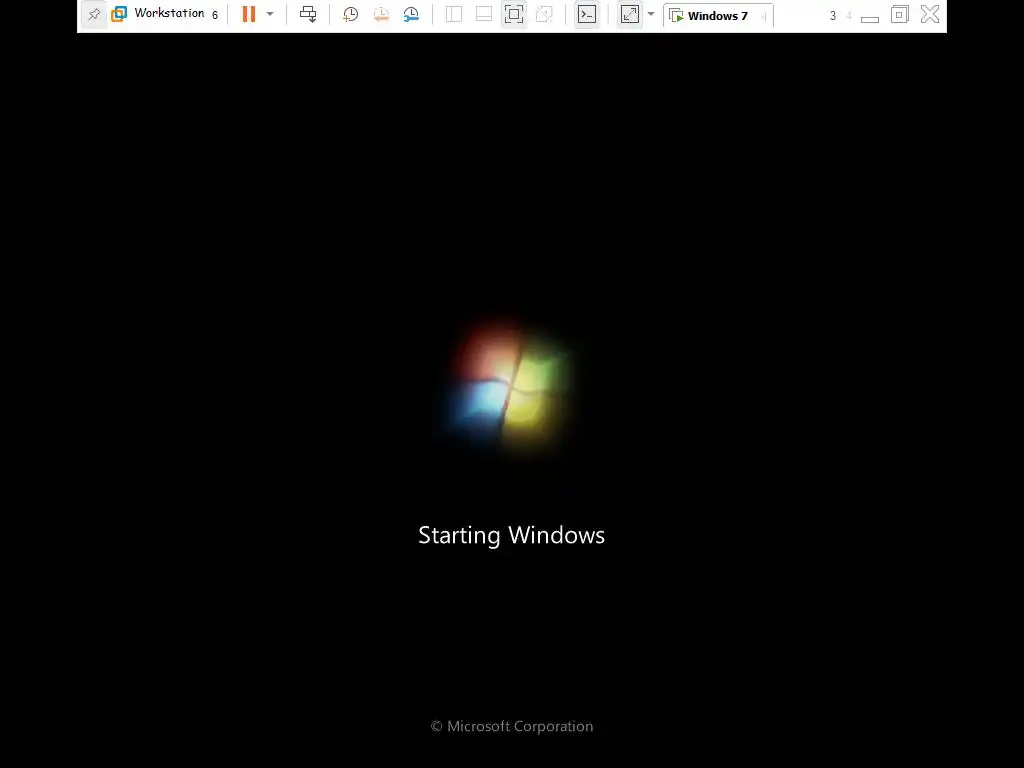This screenshot has height=768, width=1024.
Task: Show or hide the library sidebar
Action: coord(454,14)
